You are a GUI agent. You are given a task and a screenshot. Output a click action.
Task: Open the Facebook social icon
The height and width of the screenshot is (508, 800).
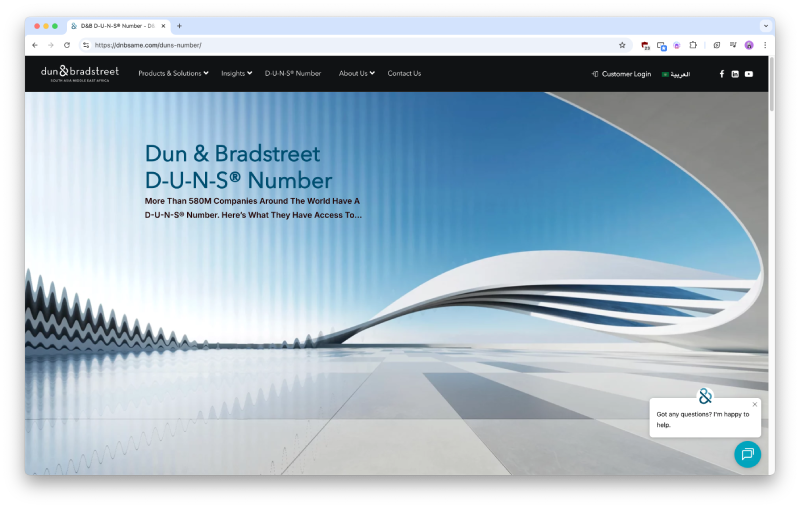pos(721,74)
